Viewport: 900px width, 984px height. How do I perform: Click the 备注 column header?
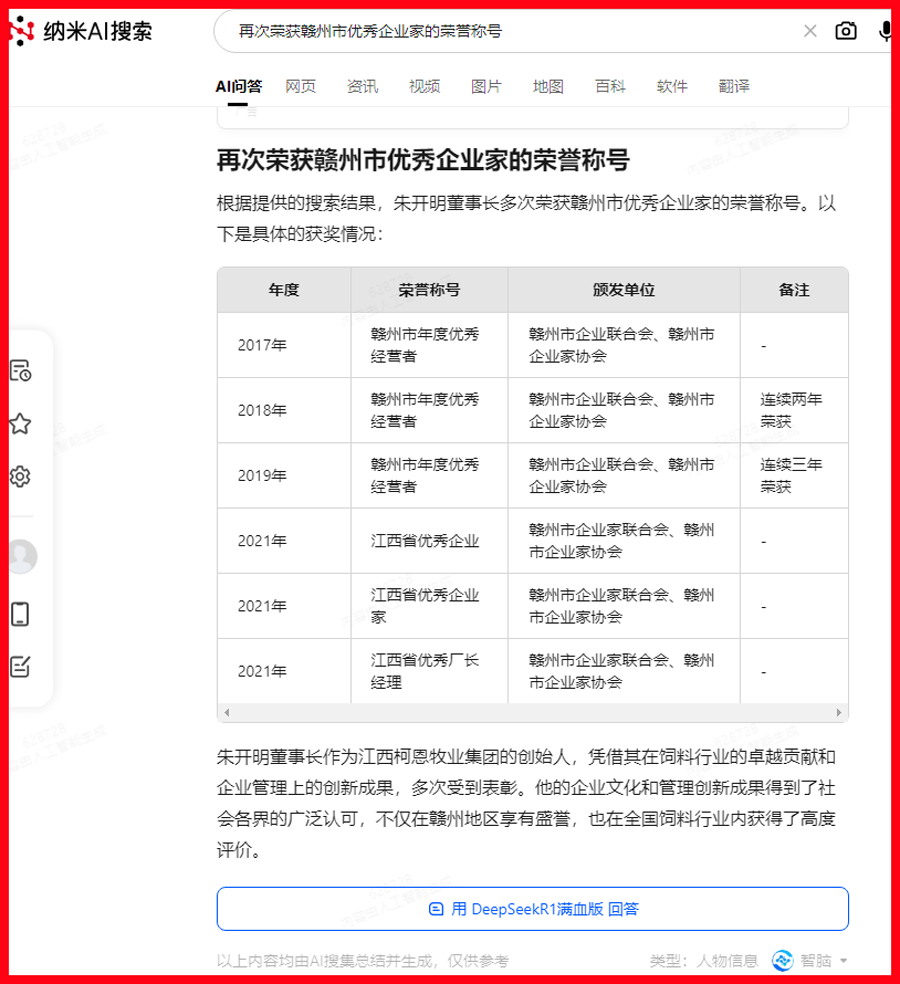[794, 290]
